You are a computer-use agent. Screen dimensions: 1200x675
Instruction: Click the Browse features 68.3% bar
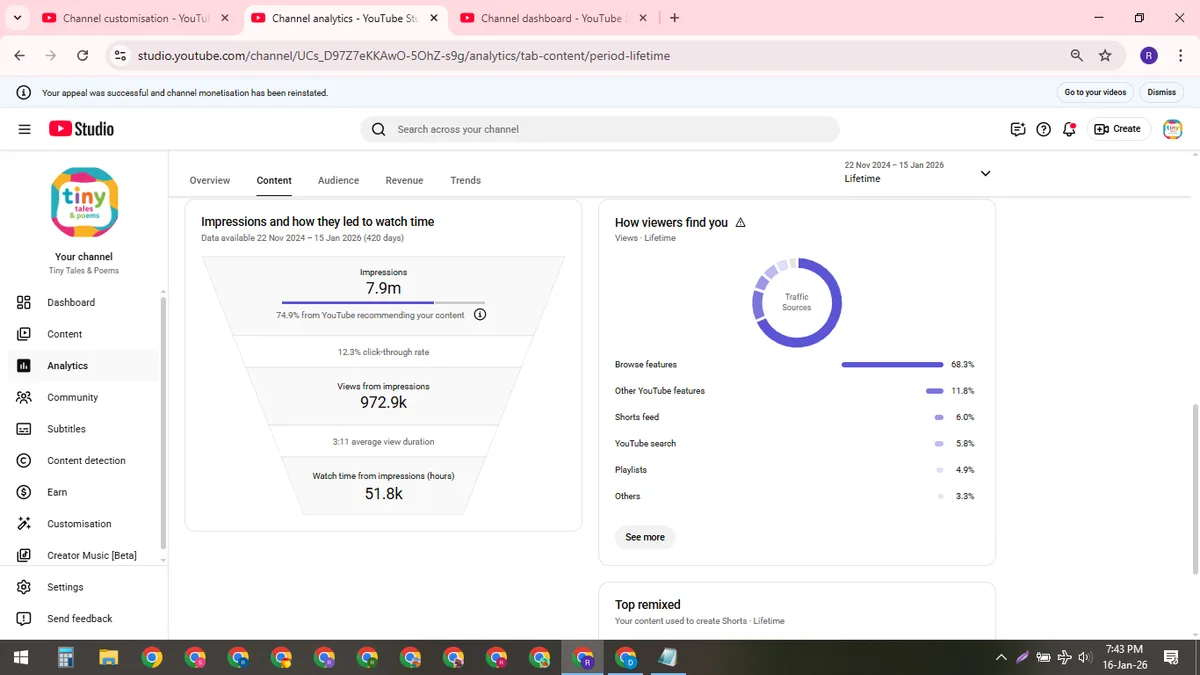click(892, 365)
